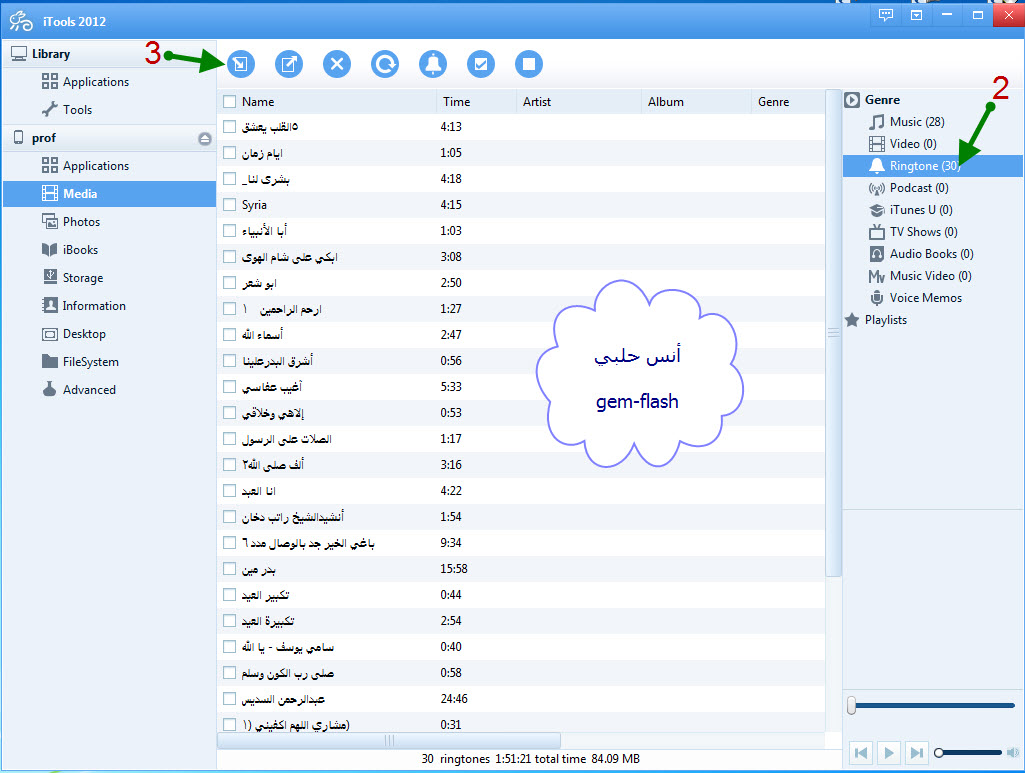Select Ringtone (30) genre
This screenshot has height=773, width=1025.
click(933, 166)
